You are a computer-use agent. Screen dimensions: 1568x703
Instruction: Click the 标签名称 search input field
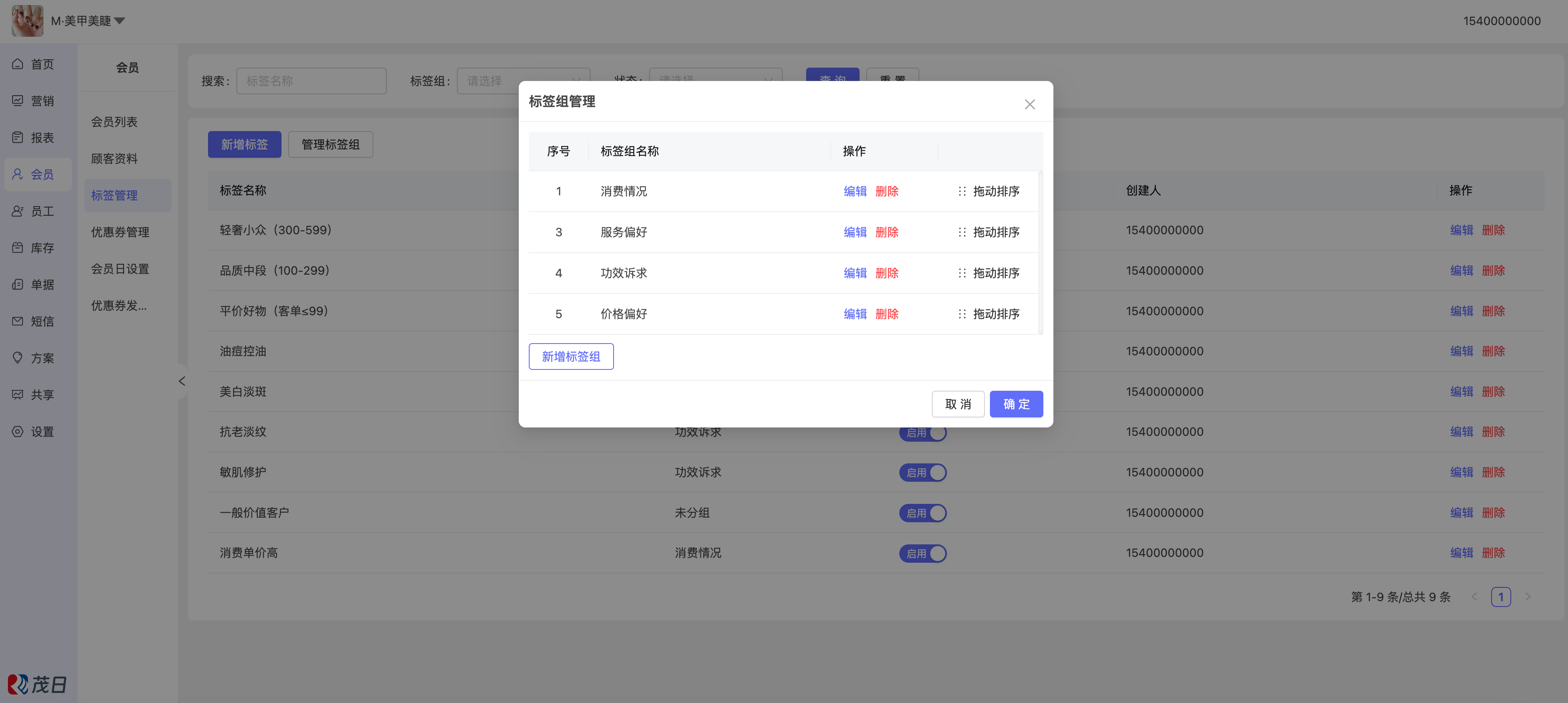(311, 81)
